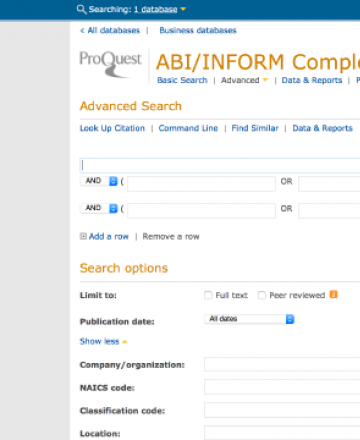Click the NAICS code field
Viewport: 360px width, 440px height.
click(x=282, y=387)
